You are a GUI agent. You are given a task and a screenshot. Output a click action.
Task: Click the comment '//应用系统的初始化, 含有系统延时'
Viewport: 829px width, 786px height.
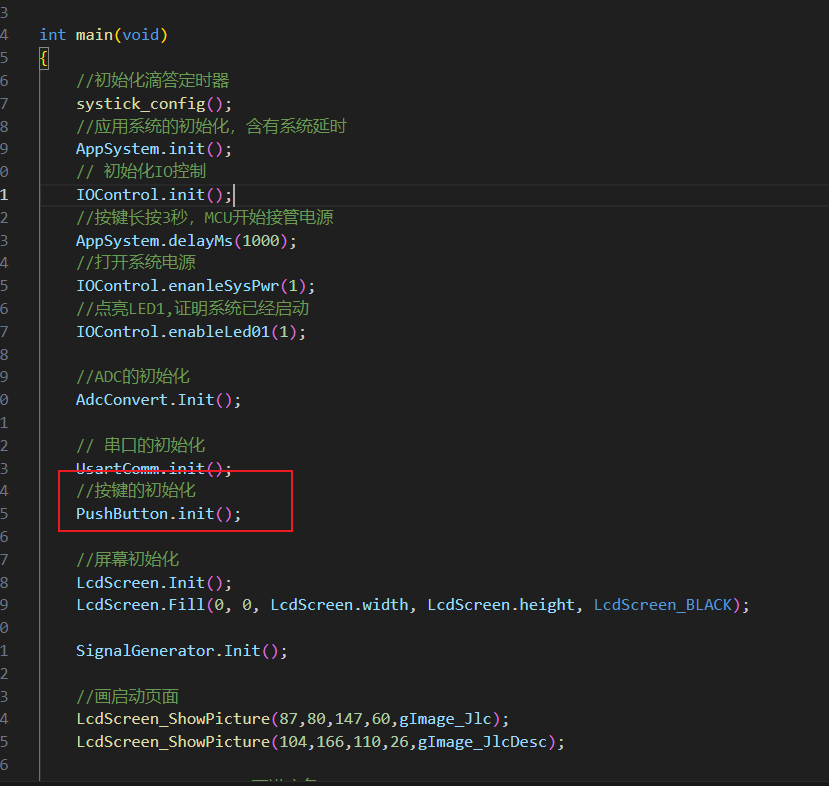[x=211, y=126]
